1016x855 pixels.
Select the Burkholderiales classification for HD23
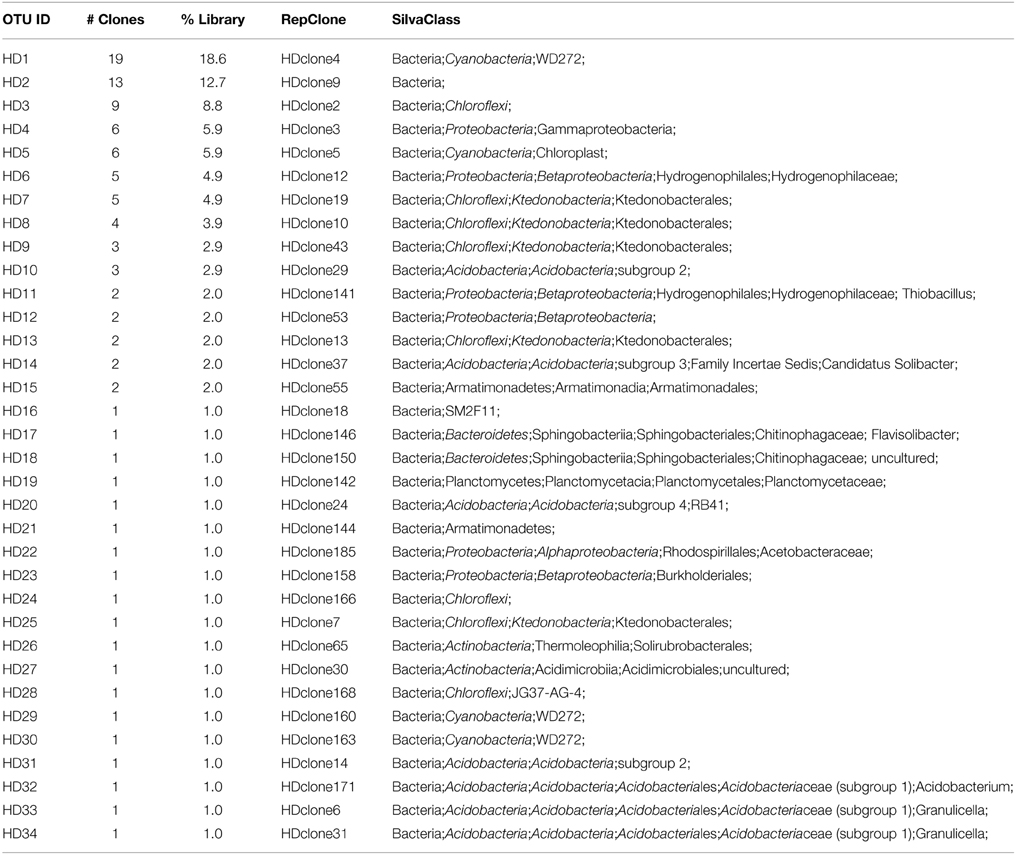(703, 575)
